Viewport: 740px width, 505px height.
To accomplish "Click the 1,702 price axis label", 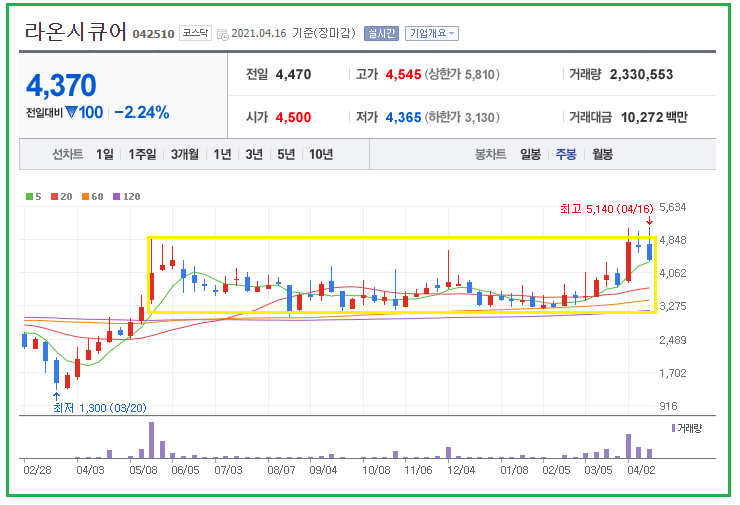I will click(x=673, y=373).
